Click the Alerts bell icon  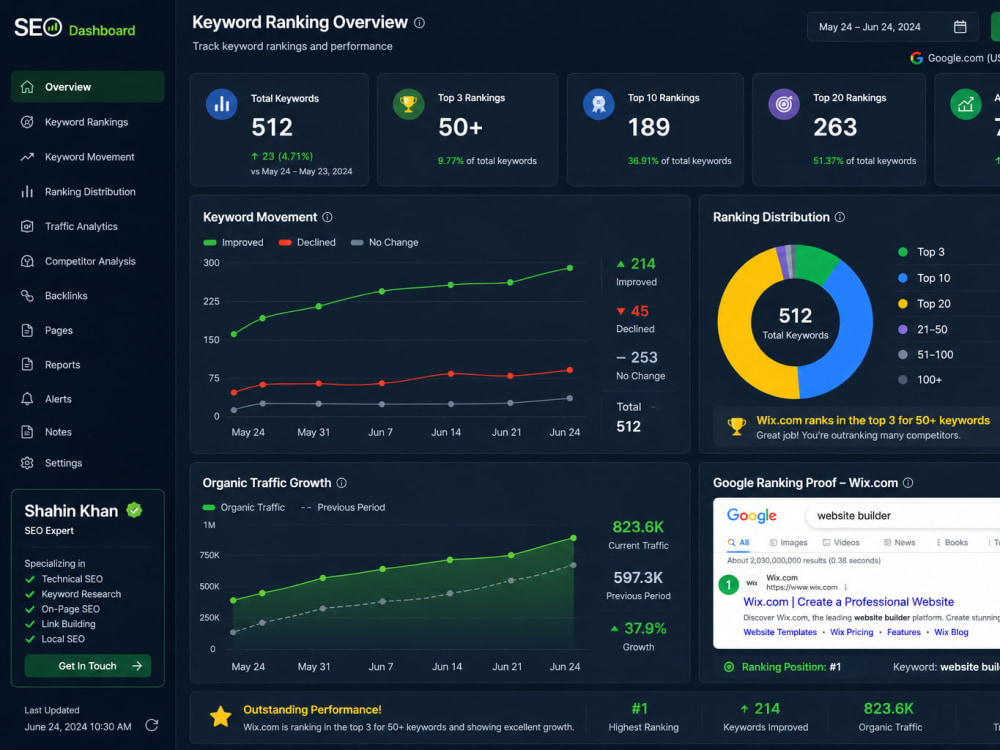click(27, 399)
